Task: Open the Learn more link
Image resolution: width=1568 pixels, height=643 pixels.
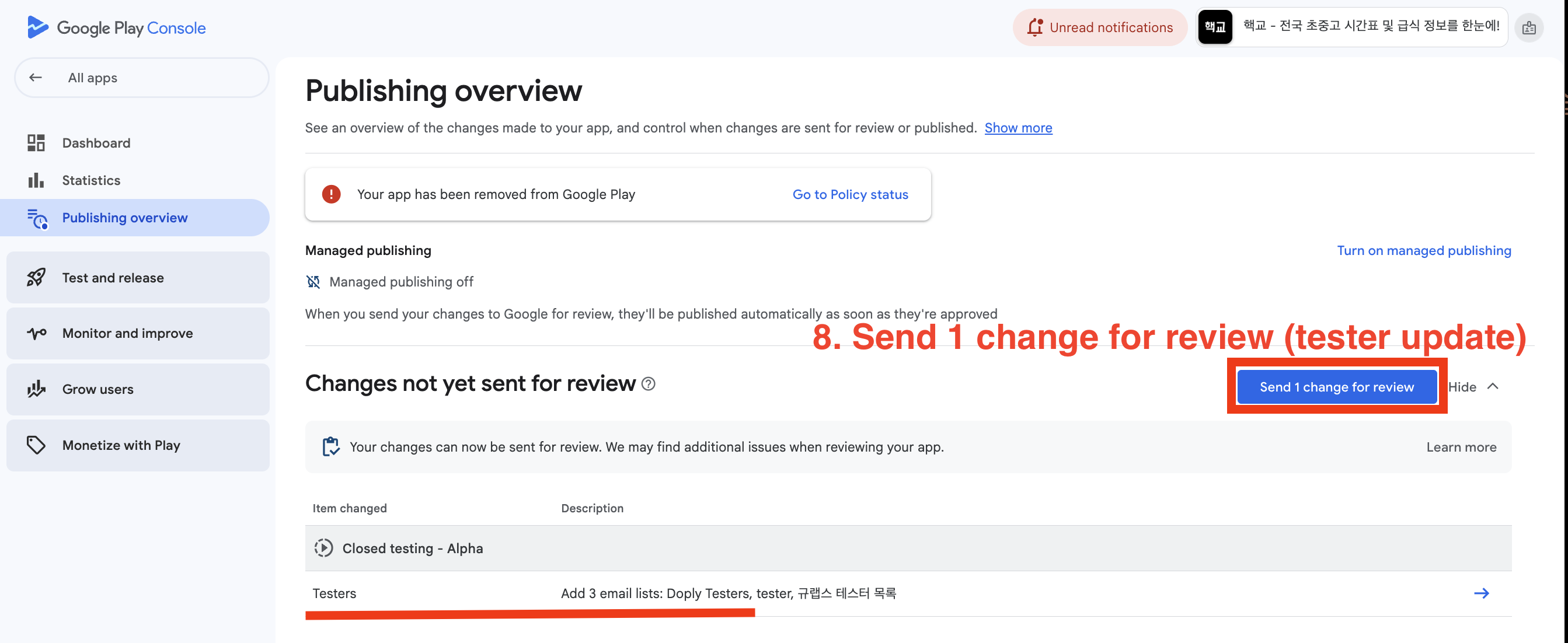Action: pyautogui.click(x=1461, y=447)
